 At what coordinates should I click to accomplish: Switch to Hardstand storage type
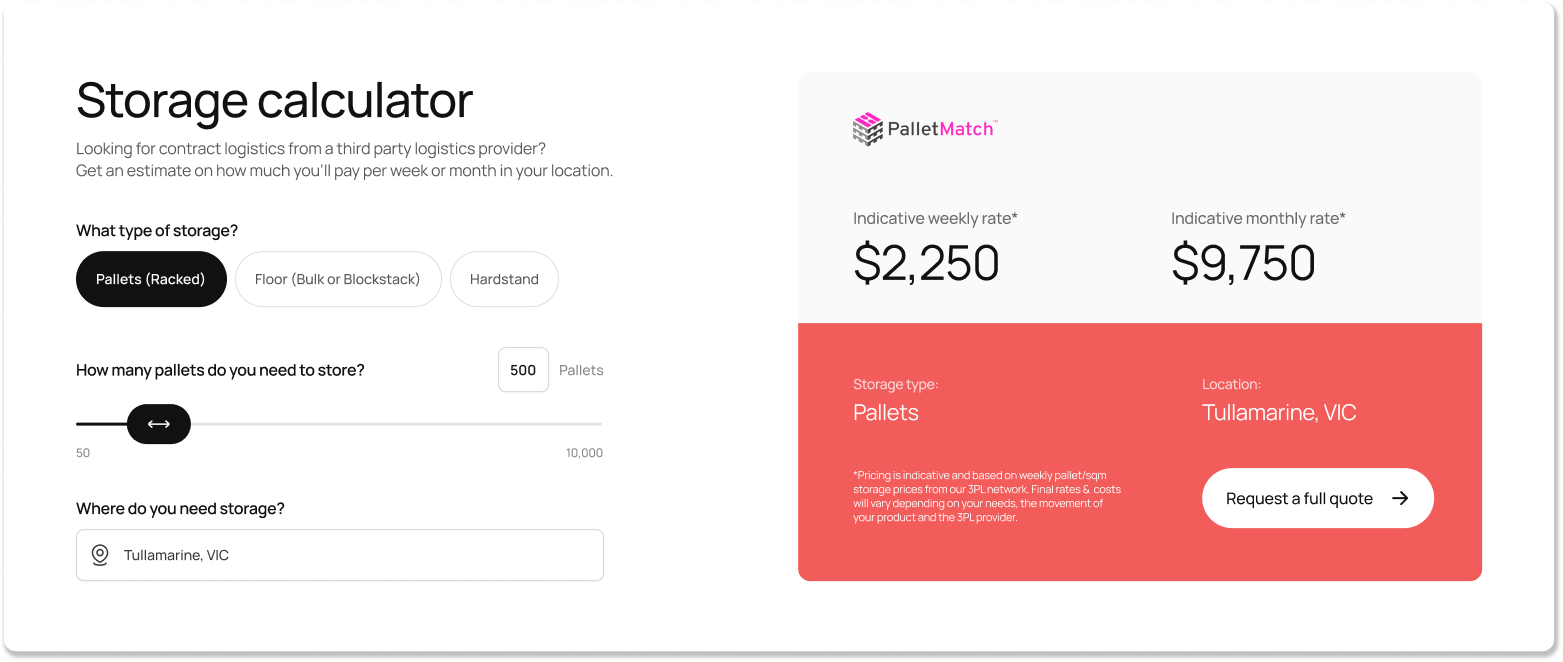[x=504, y=279]
